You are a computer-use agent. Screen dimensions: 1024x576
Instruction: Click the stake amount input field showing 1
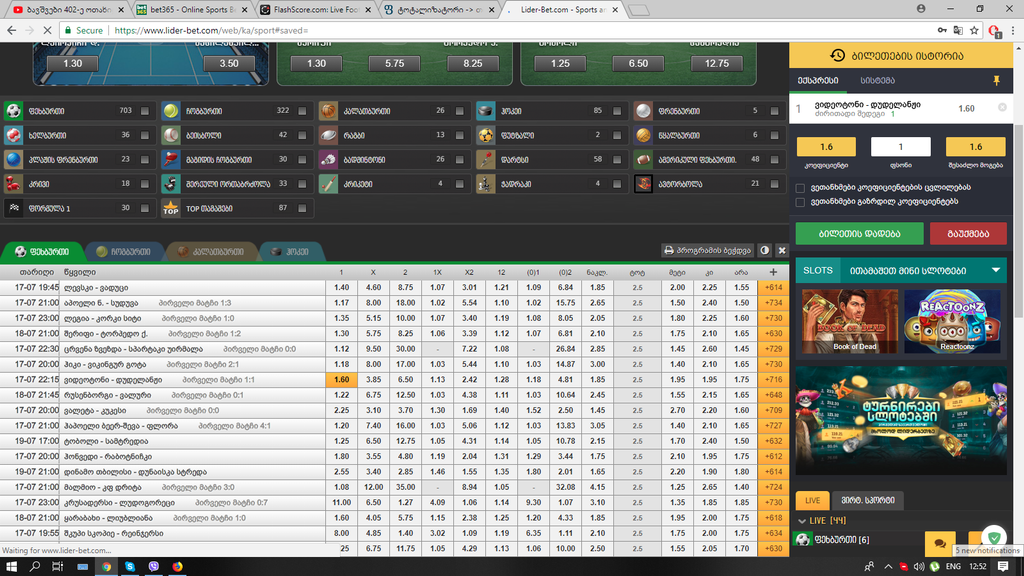pos(901,147)
